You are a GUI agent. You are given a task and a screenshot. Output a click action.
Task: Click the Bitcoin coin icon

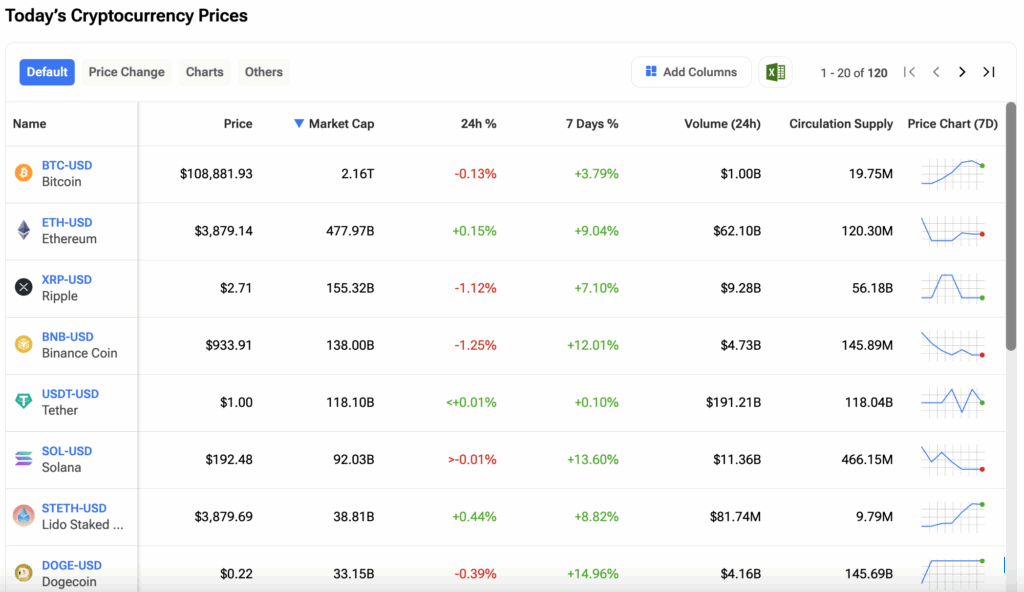pos(23,173)
